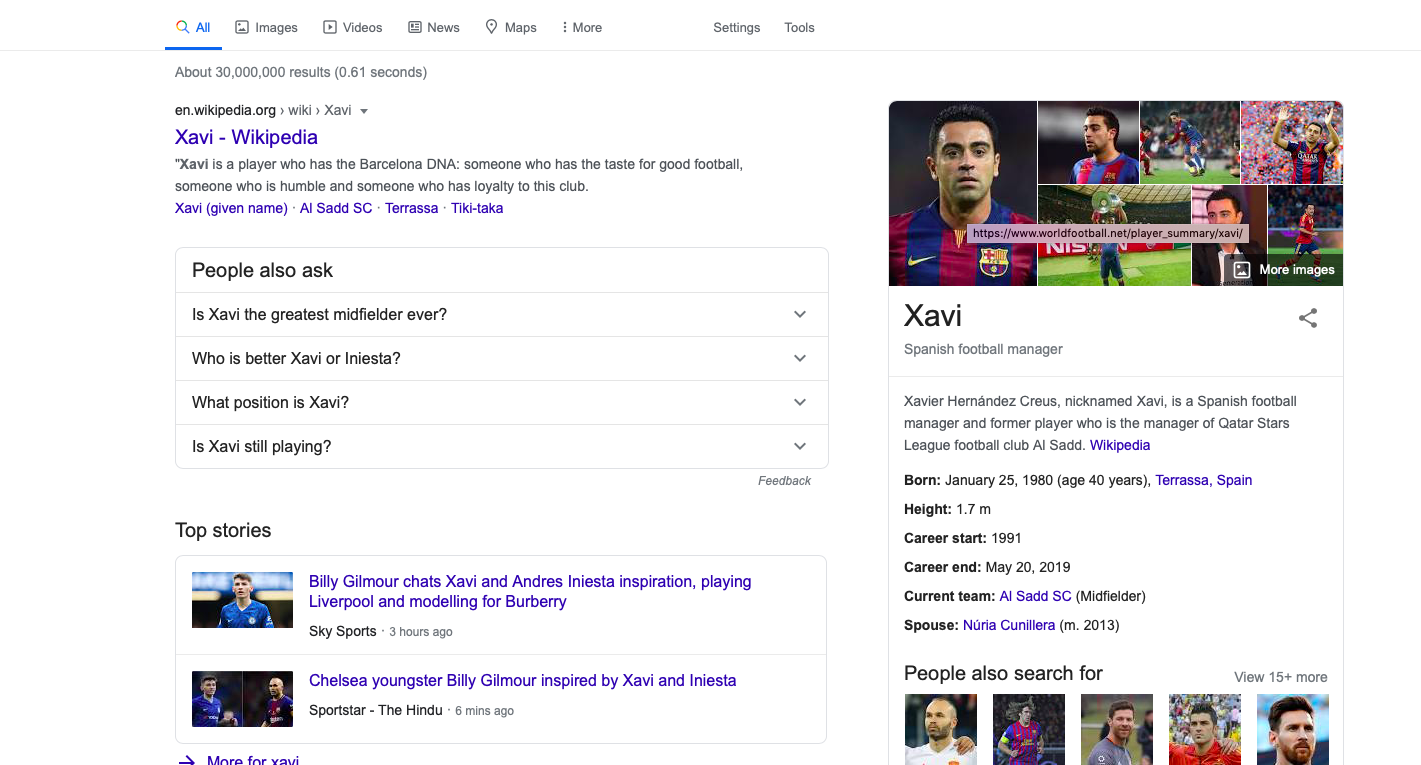Click Núria Cunillera spouse link
1421x765 pixels.
tap(1008, 625)
